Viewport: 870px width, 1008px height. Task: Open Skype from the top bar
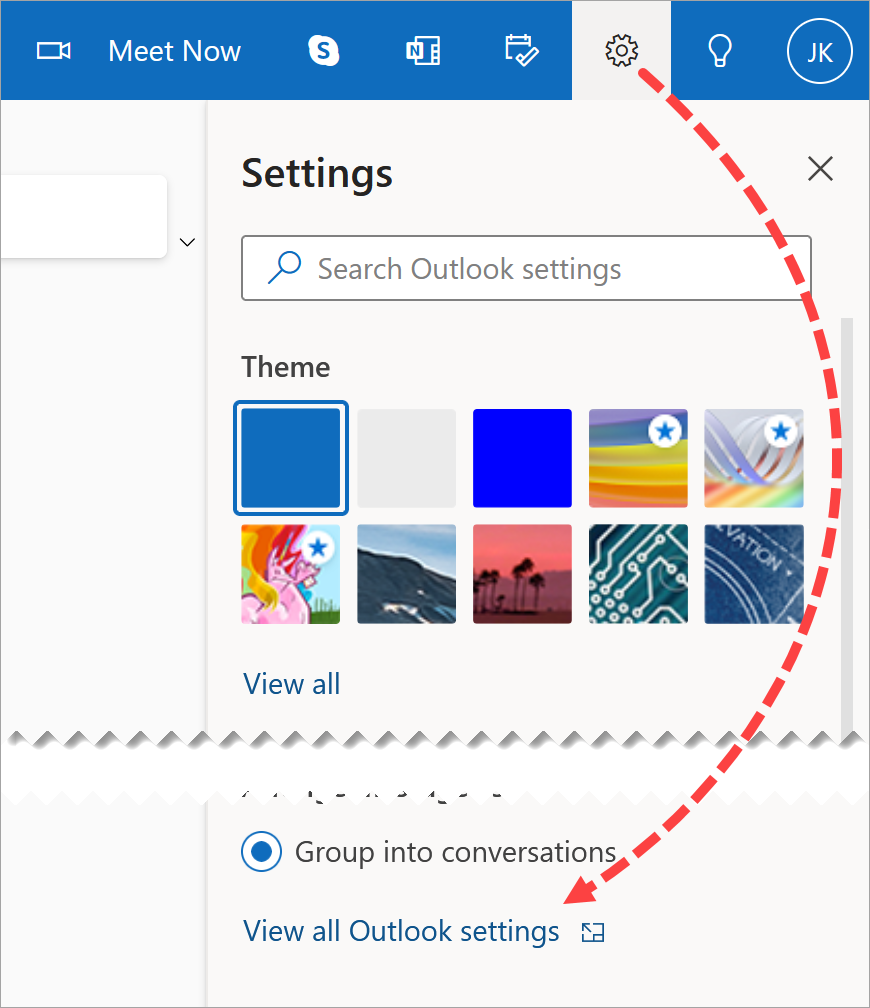323,51
